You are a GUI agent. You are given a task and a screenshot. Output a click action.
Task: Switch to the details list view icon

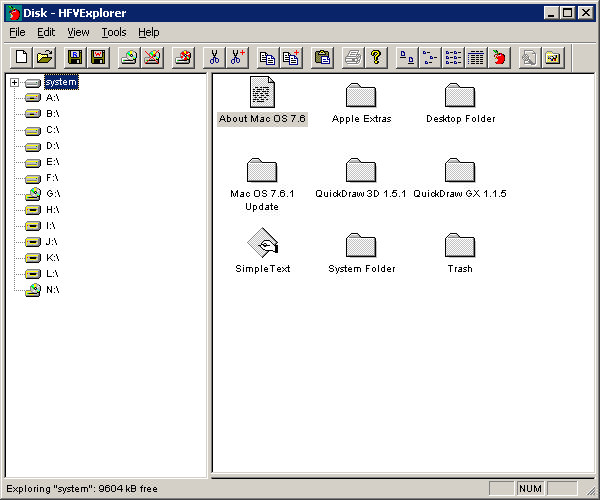point(475,58)
